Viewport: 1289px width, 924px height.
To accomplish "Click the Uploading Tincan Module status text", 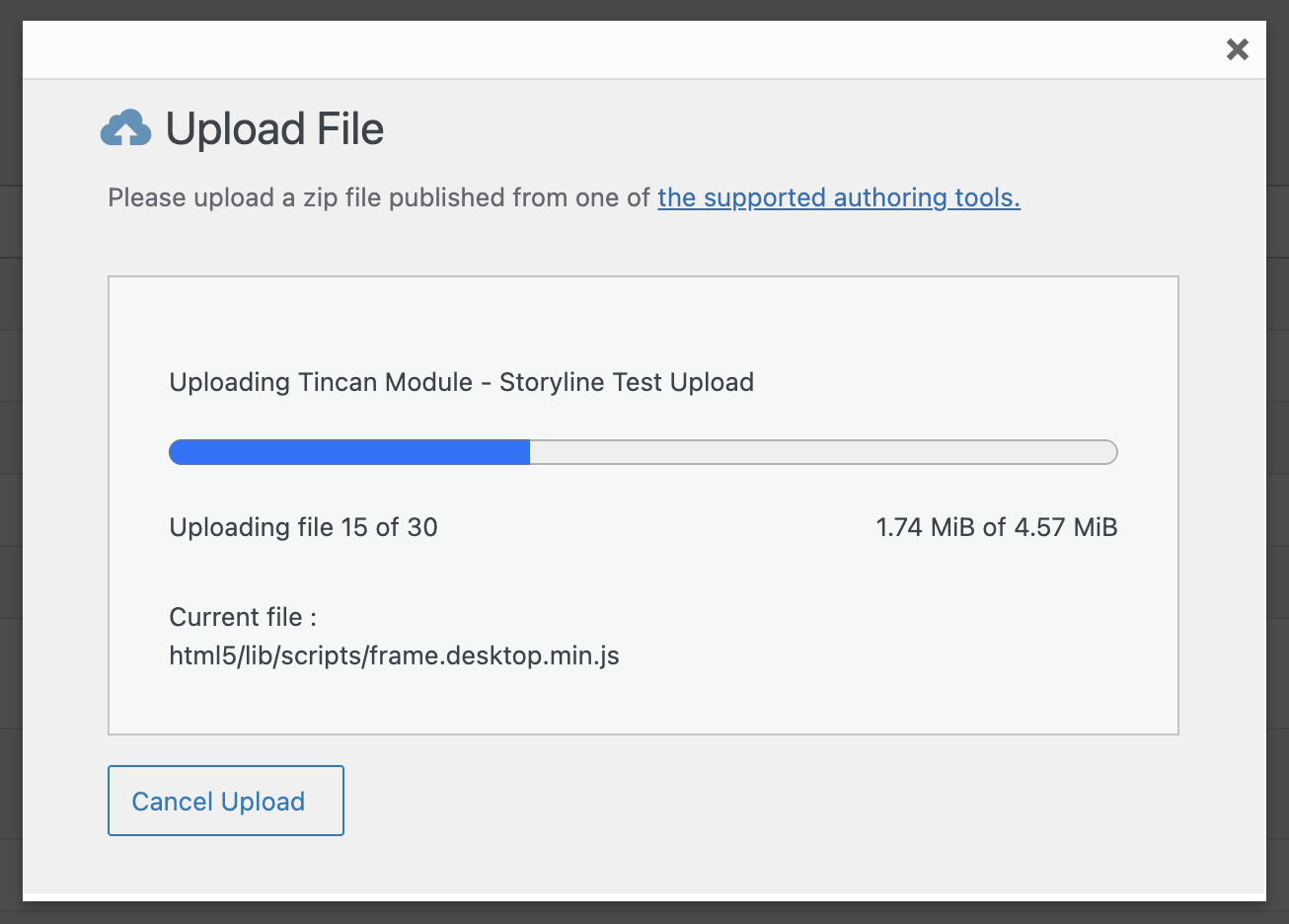I will (321, 382).
